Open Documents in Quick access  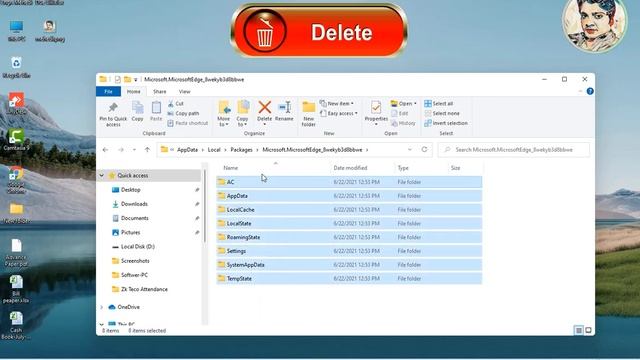135,218
